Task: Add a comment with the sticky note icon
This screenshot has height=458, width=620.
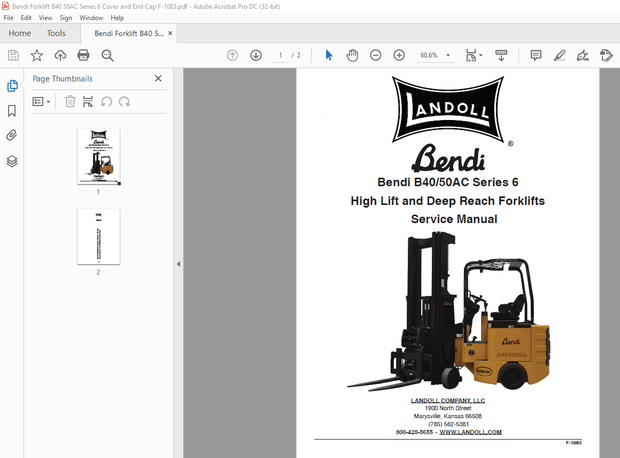Action: pyautogui.click(x=536, y=55)
